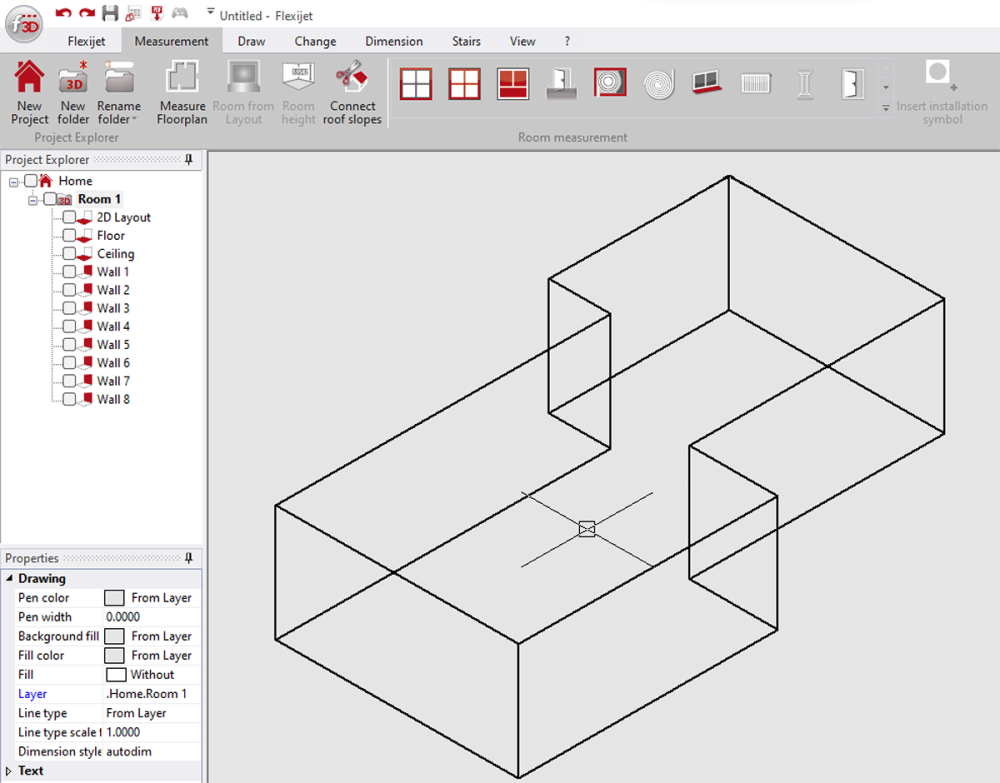This screenshot has width=1000, height=783.
Task: Open the Dimension ribbon tab
Action: pos(394,41)
